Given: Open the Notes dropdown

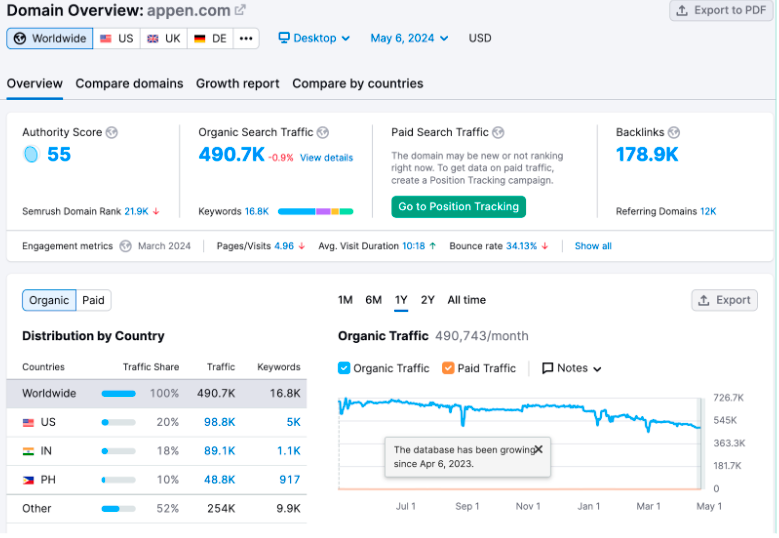Looking at the screenshot, I should [x=571, y=369].
